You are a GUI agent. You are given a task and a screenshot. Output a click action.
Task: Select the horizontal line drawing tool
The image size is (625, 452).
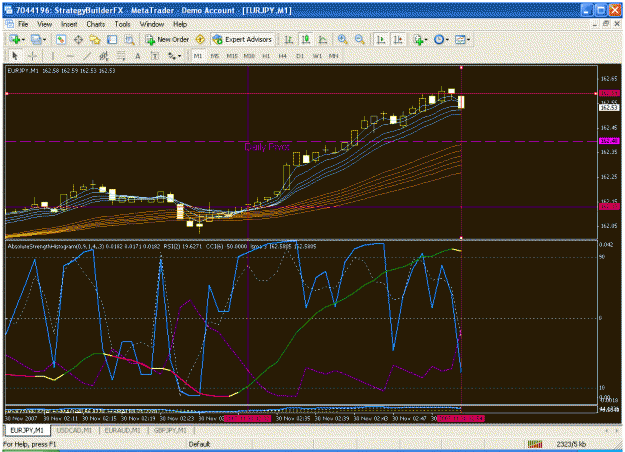70,56
